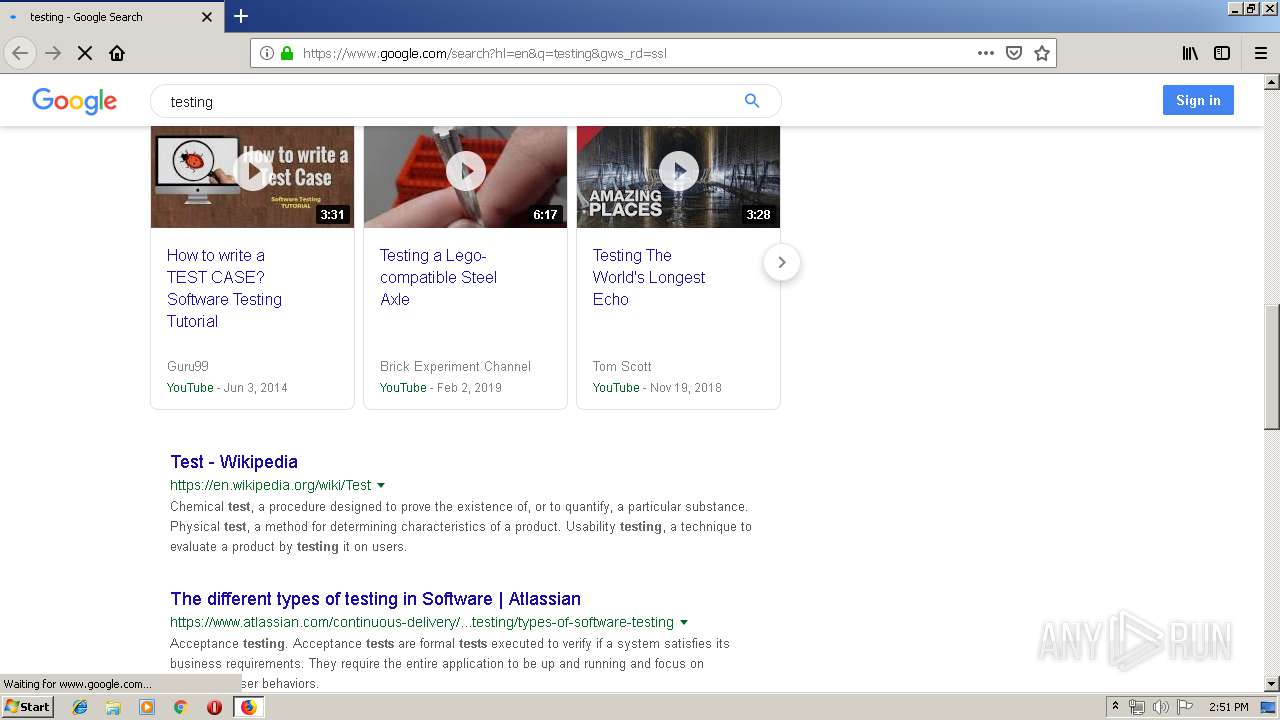
Task: Open the Opera icon in taskbar
Action: point(214,707)
